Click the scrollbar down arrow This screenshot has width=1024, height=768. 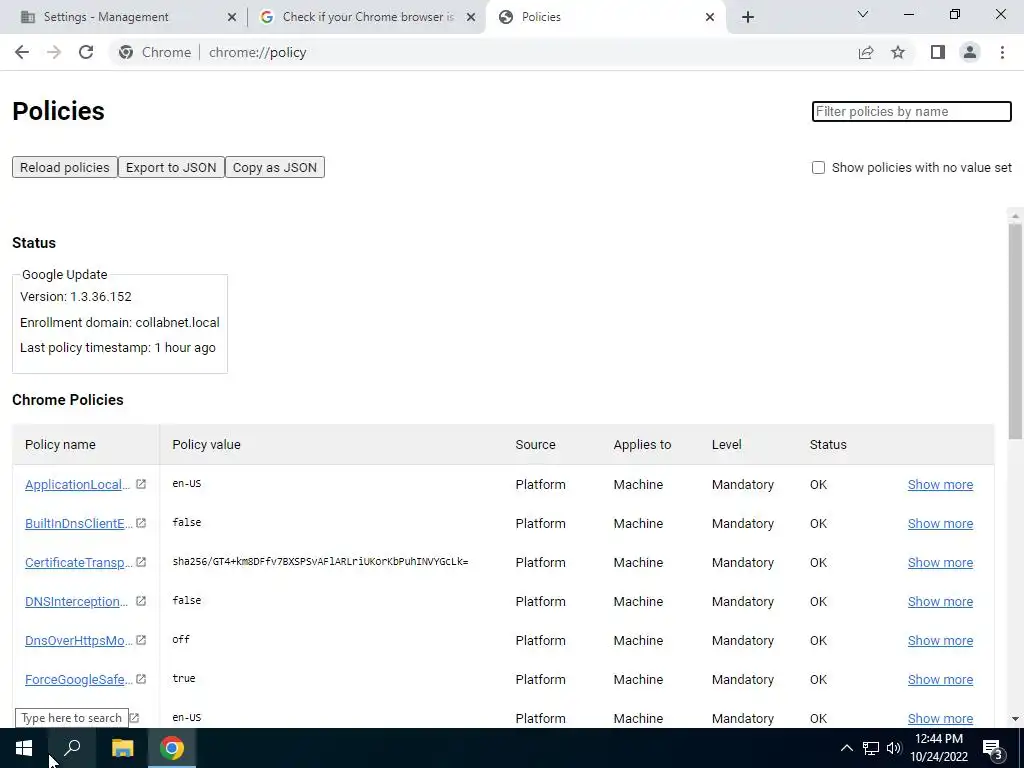pyautogui.click(x=1015, y=718)
